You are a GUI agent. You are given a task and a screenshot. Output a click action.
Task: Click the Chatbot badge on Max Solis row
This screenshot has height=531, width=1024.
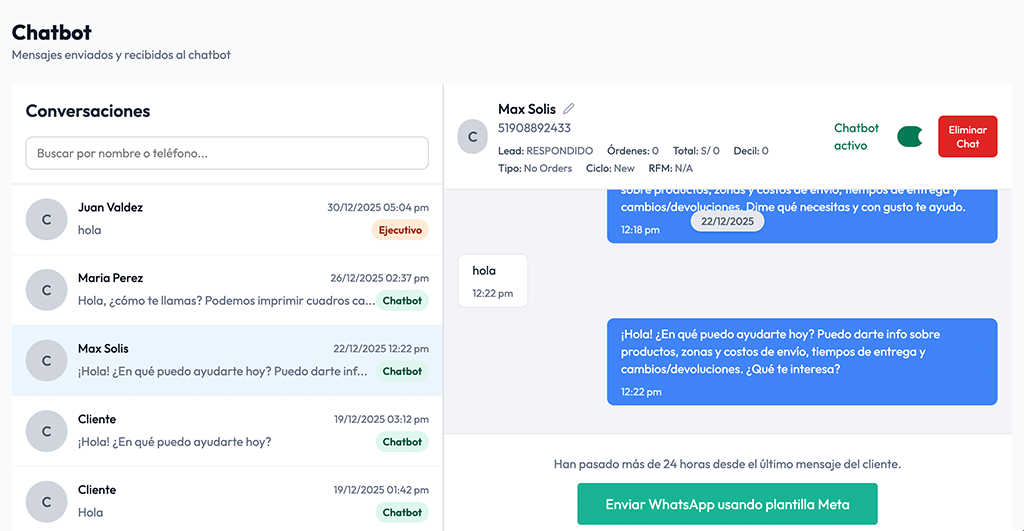coord(402,371)
